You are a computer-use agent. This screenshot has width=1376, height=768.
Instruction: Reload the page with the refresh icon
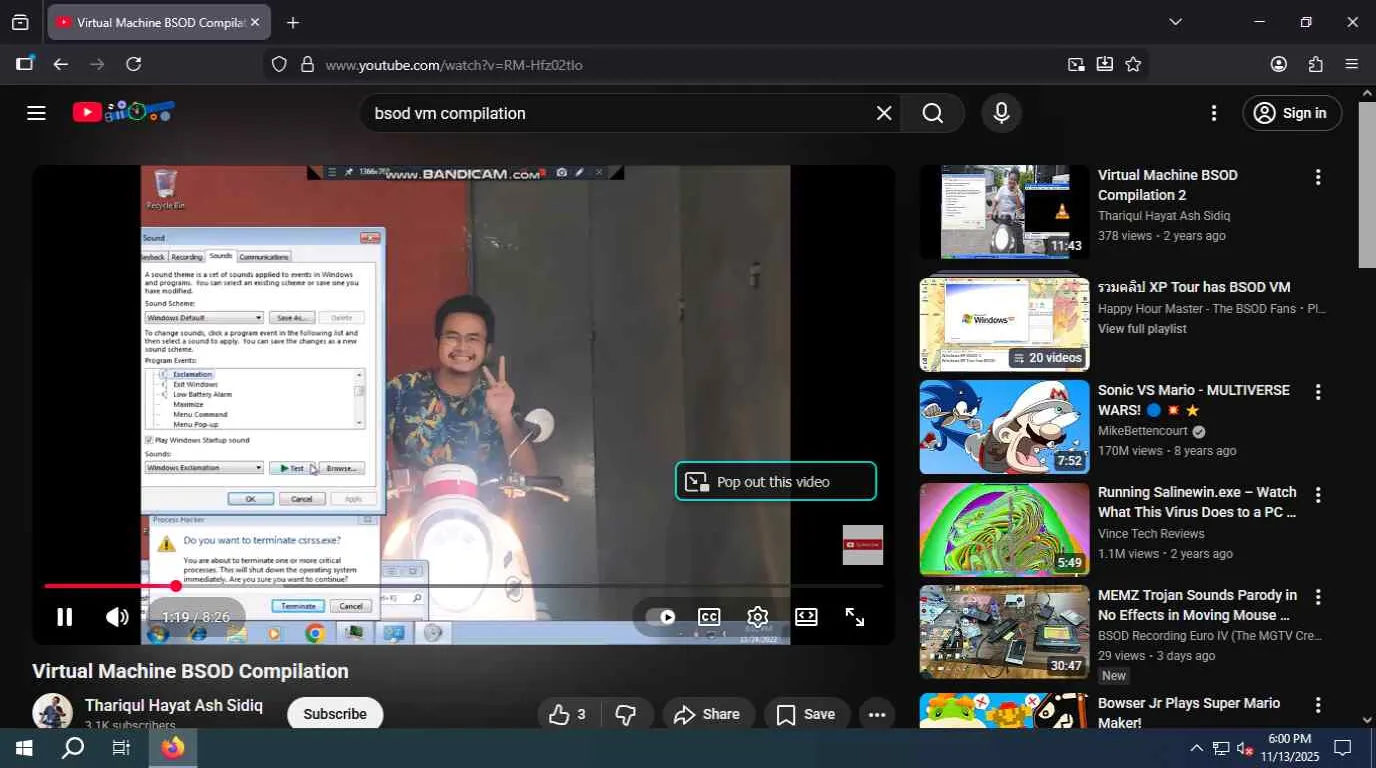tap(133, 64)
